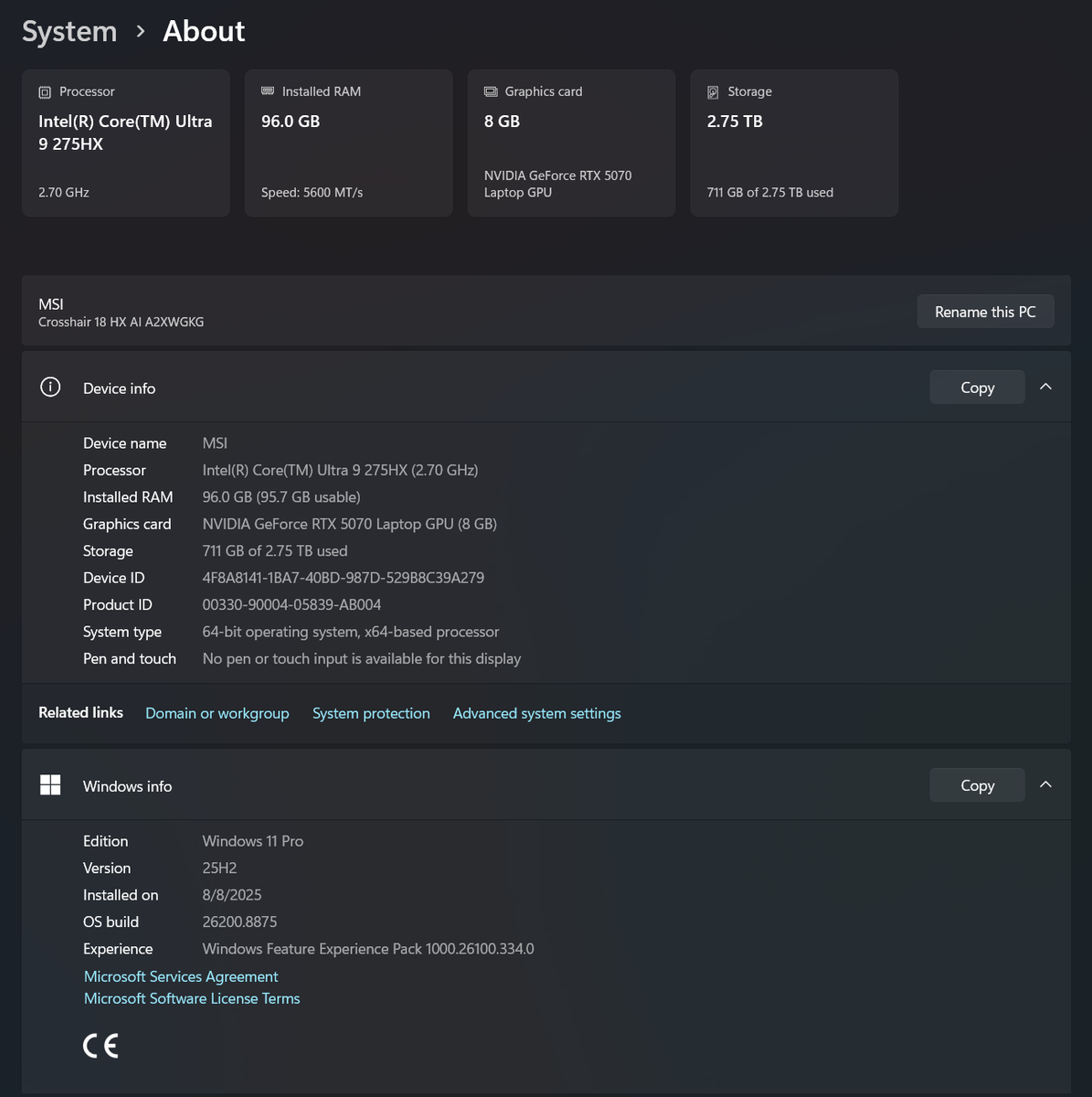
Task: Click the Storage drive icon
Action: coord(713,92)
